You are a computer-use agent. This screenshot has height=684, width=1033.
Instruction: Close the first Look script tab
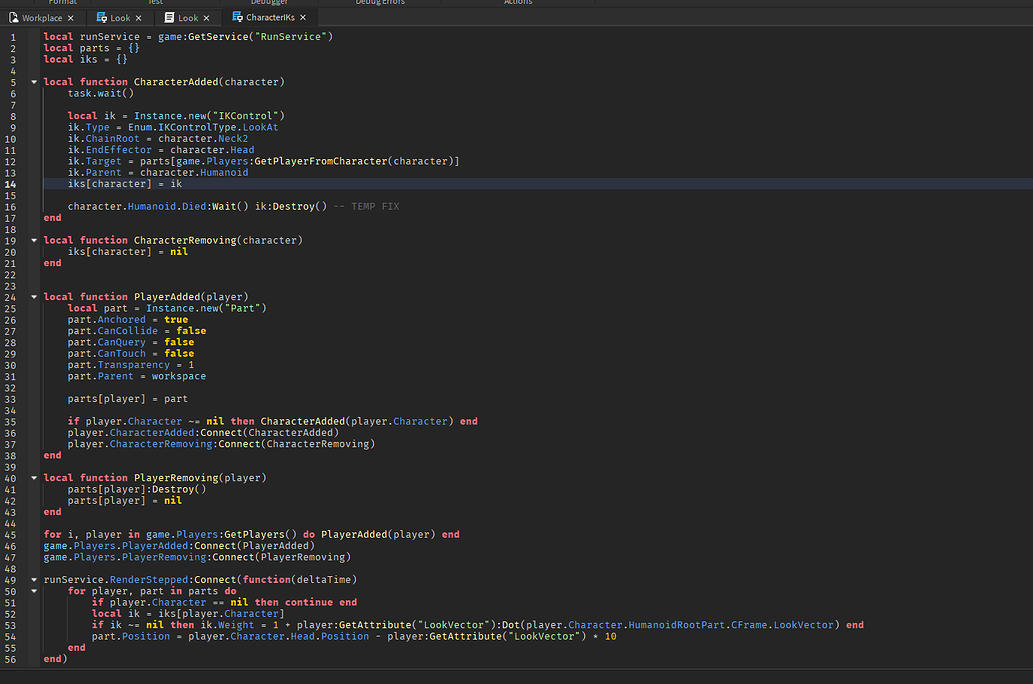pos(139,17)
